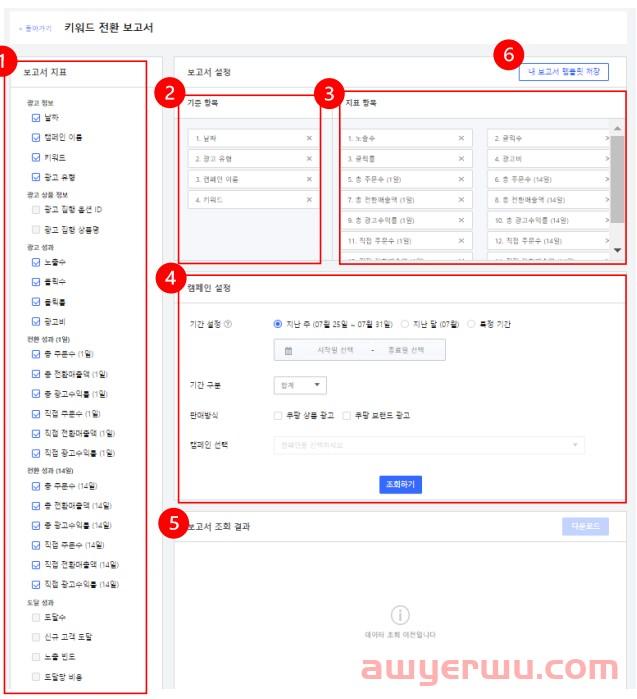Uncheck the 날짜 checkbox in 보고서 지표
The width and height of the screenshot is (637, 699).
tap(36, 118)
